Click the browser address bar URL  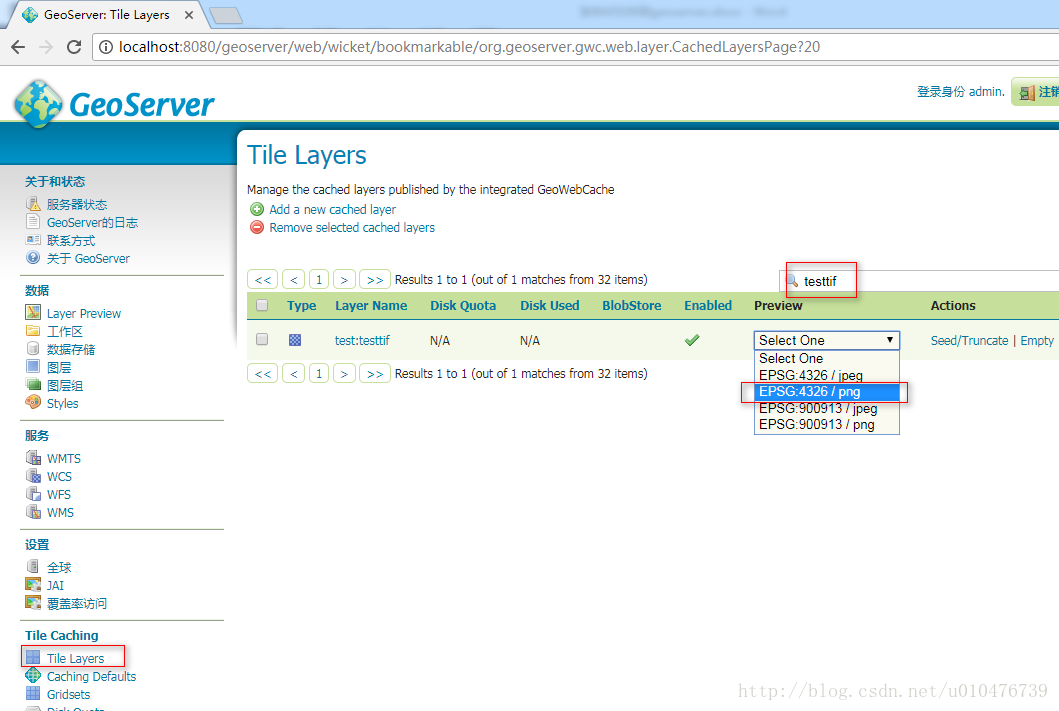point(469,47)
